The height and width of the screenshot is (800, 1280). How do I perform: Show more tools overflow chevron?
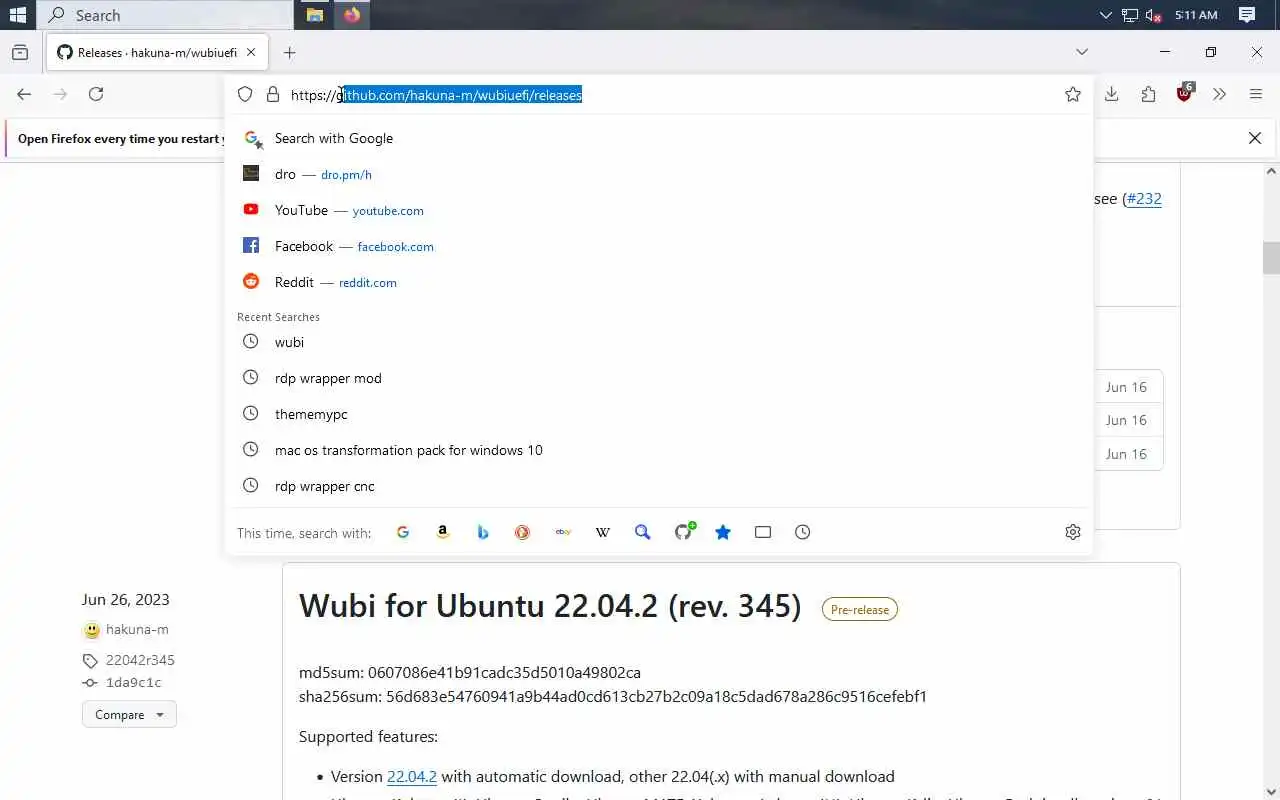click(x=1219, y=94)
